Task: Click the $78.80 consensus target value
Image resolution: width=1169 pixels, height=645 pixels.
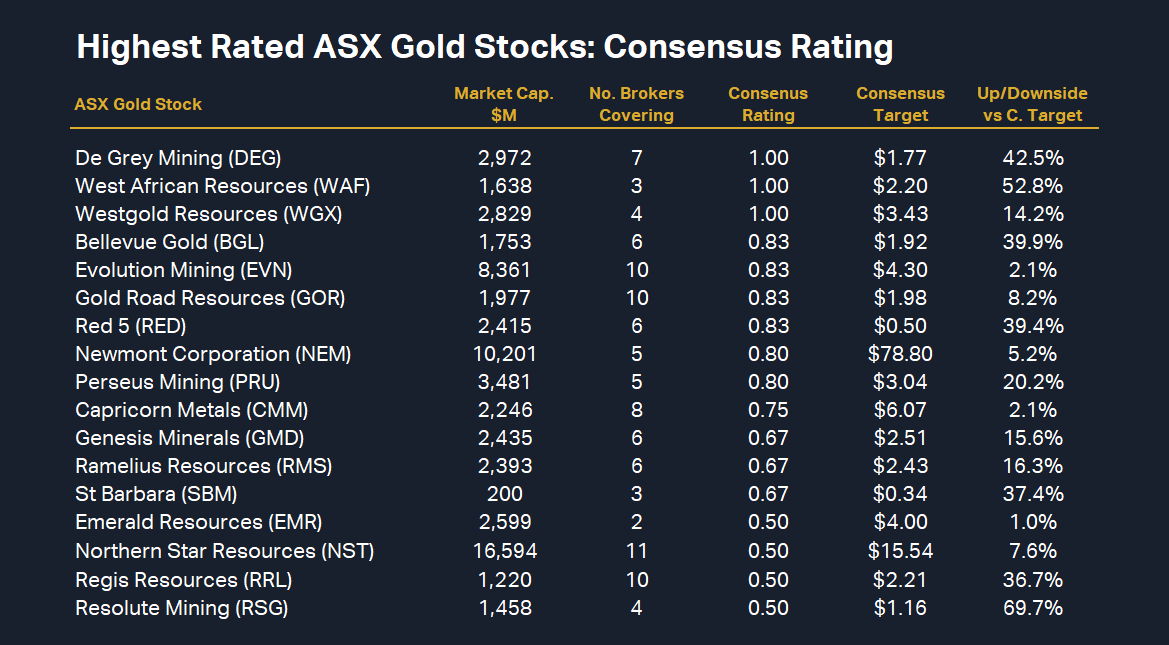Action: point(900,354)
